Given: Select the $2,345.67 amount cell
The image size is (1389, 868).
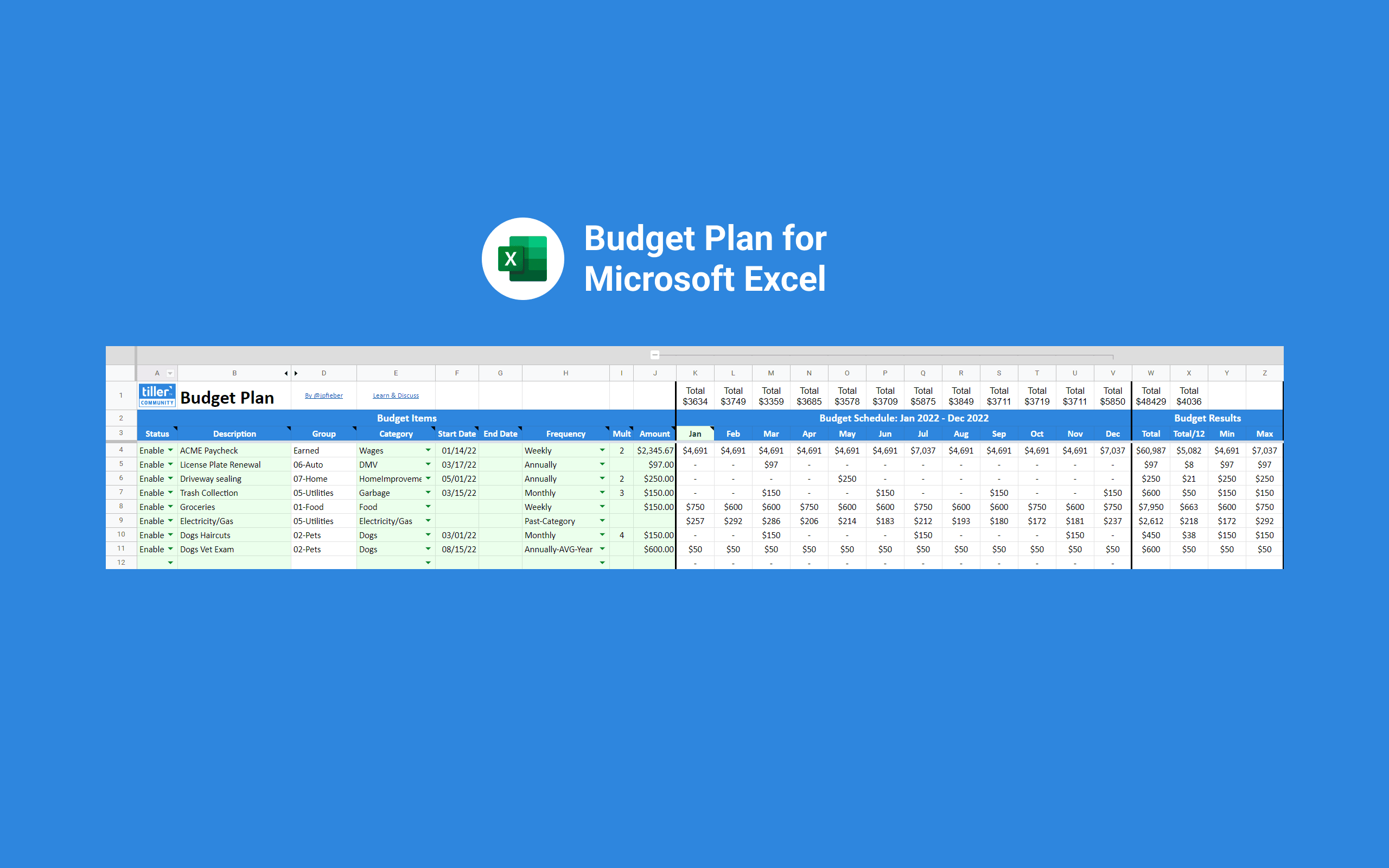Looking at the screenshot, I should (654, 450).
